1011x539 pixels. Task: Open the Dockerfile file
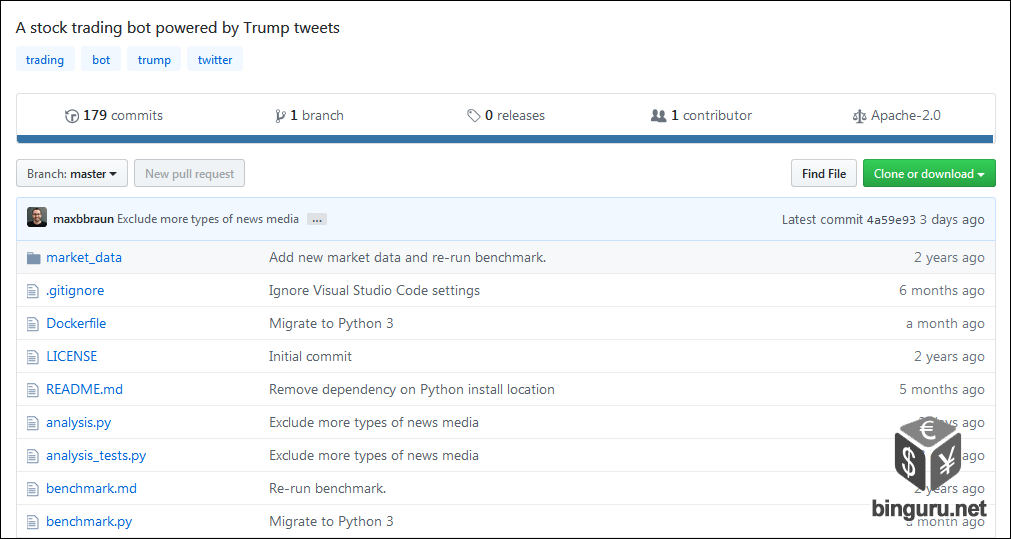click(76, 323)
